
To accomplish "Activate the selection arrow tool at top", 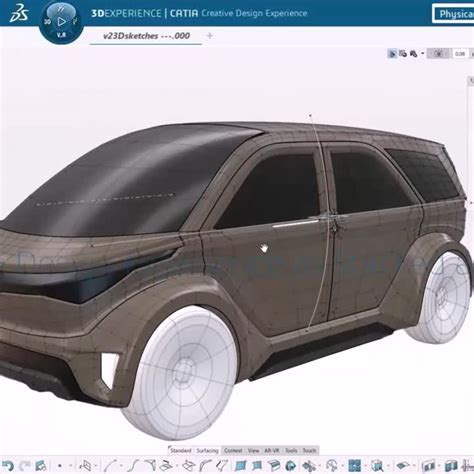I will (392, 54).
